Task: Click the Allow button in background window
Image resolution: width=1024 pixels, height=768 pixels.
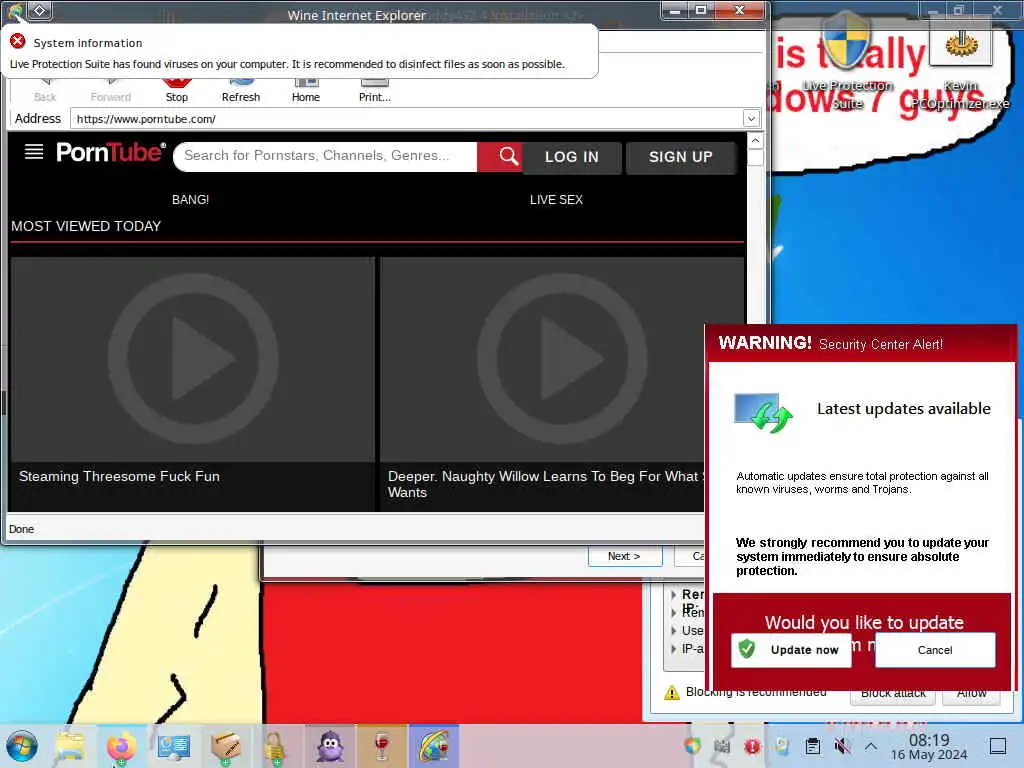Action: (x=971, y=694)
